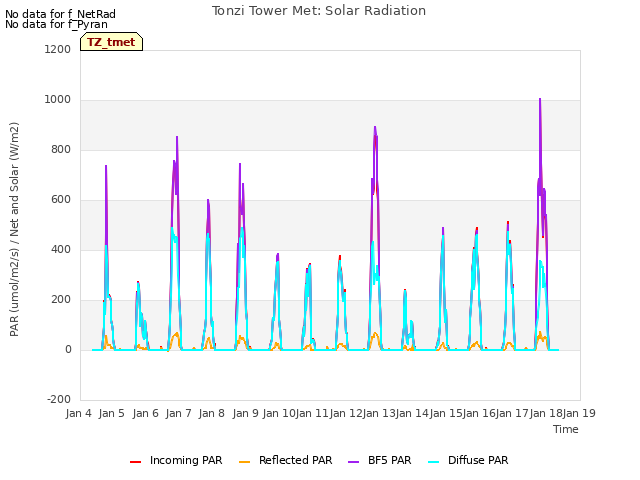The width and height of the screenshot is (640, 480).
Task: Click the -200 y-axis tick label
Action: tap(59, 399)
